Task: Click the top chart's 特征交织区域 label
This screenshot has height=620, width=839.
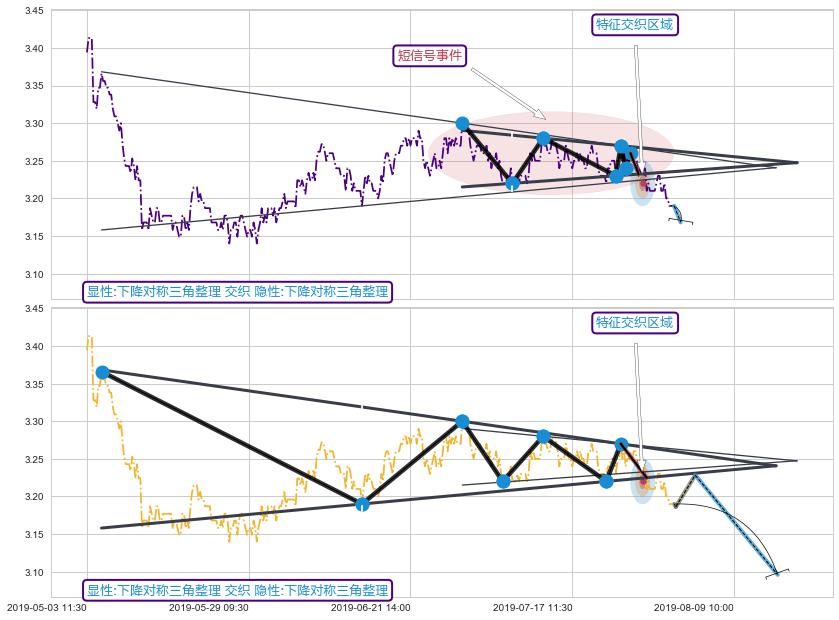Action: tap(635, 24)
